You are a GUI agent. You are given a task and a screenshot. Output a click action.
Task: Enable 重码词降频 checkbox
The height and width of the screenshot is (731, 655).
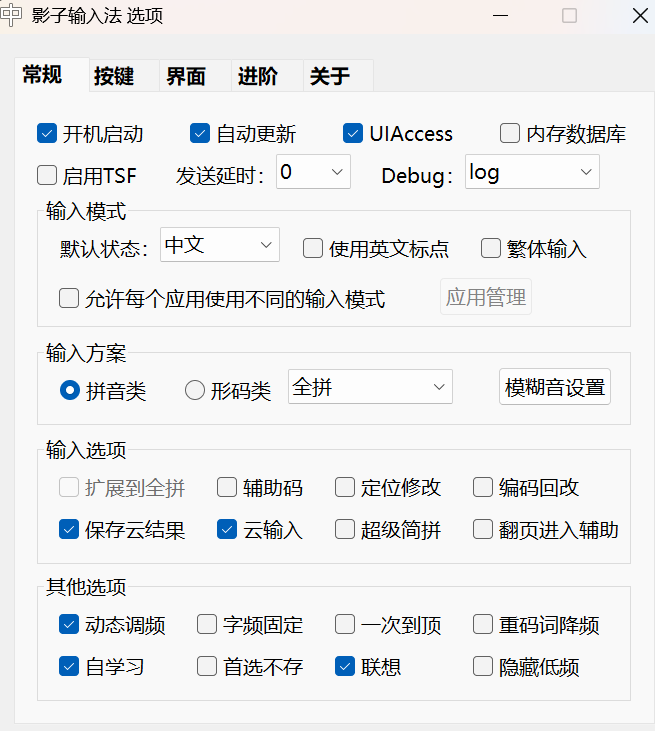[483, 624]
